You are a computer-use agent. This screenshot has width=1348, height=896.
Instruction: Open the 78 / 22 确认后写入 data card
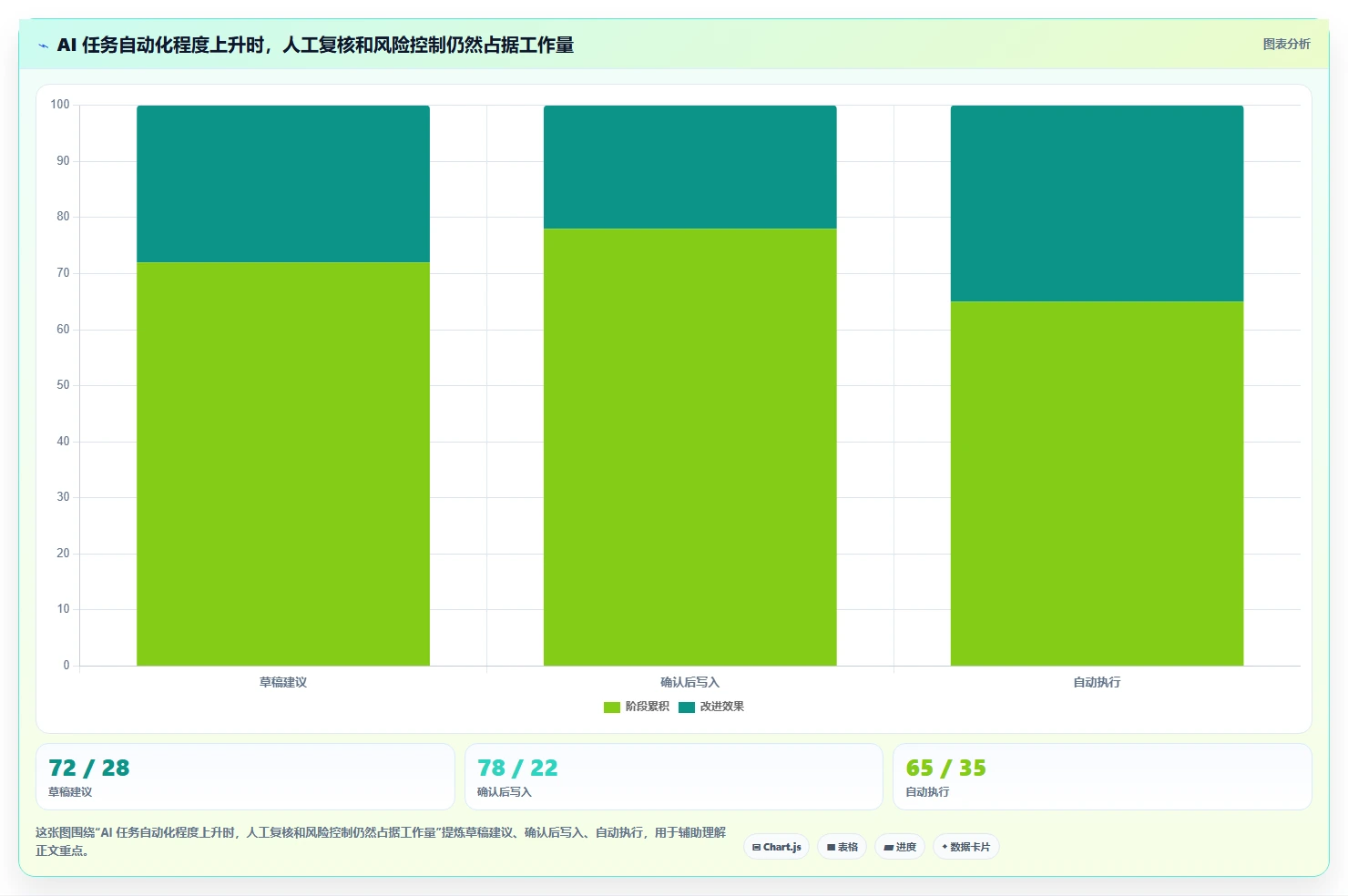click(674, 777)
